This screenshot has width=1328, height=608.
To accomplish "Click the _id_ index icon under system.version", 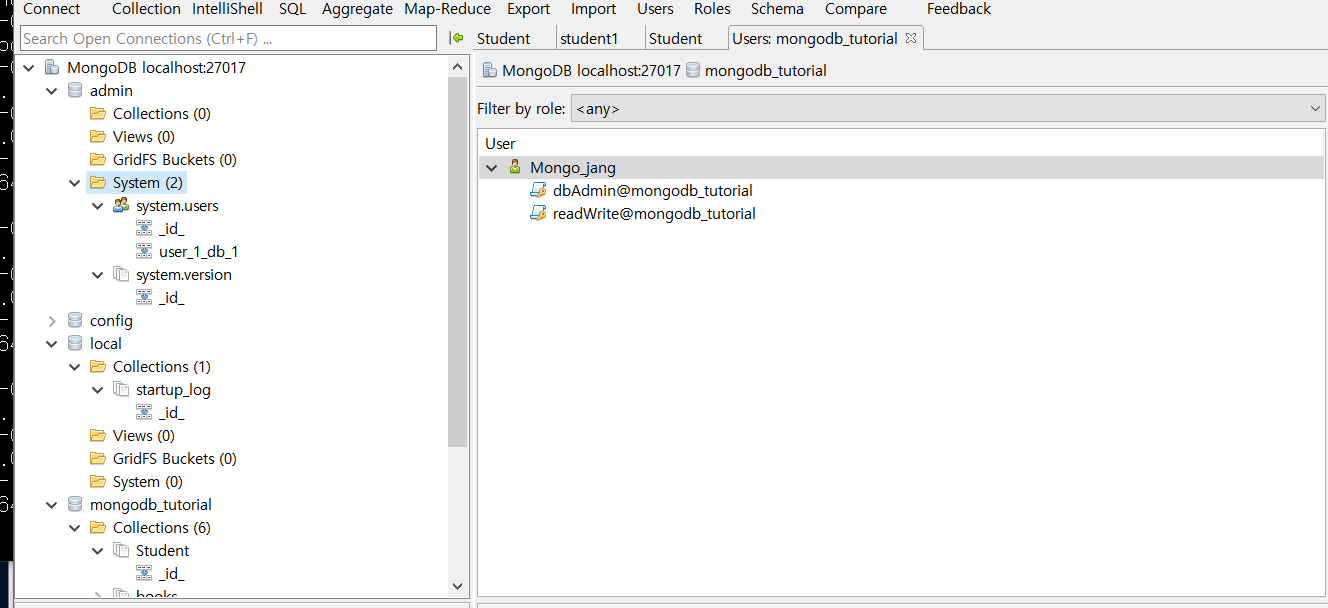I will point(146,297).
